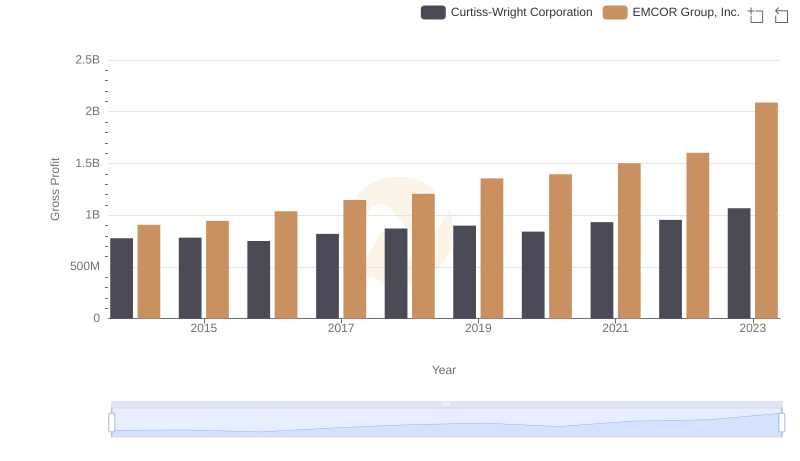Click the 2023 x-axis label
The width and height of the screenshot is (800, 461).
point(753,328)
